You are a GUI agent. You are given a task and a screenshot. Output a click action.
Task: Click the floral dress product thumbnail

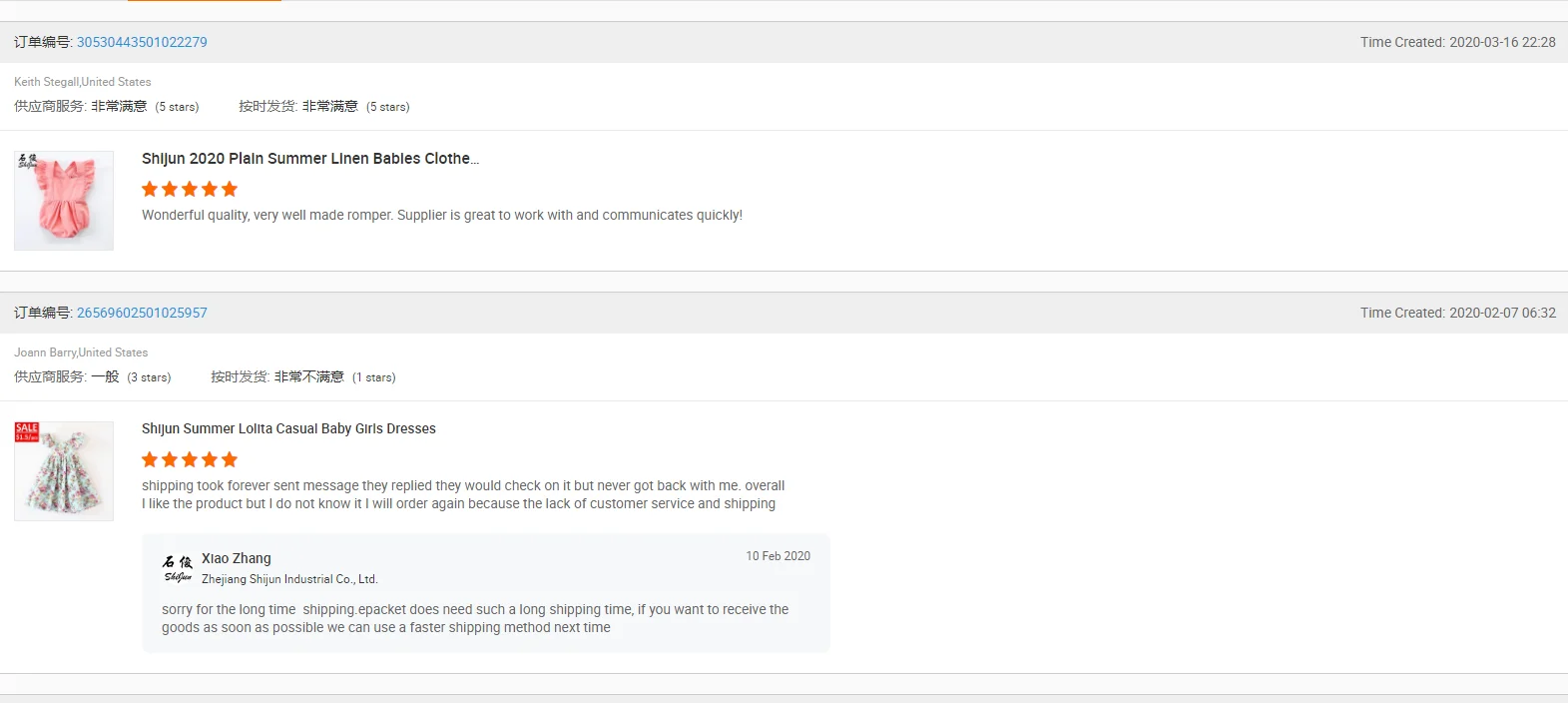tap(64, 471)
